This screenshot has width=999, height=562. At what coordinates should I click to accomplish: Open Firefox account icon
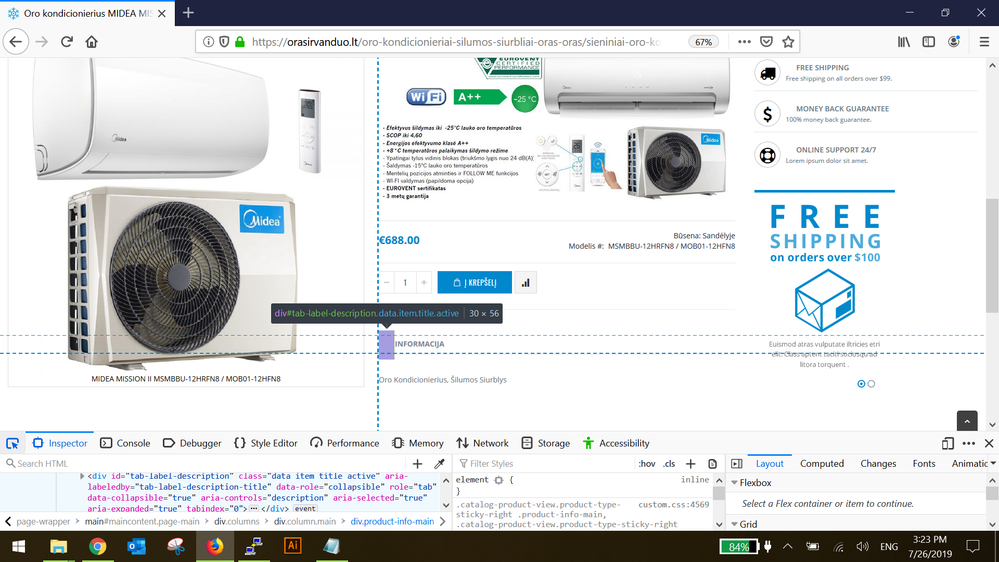pyautogui.click(x=954, y=42)
